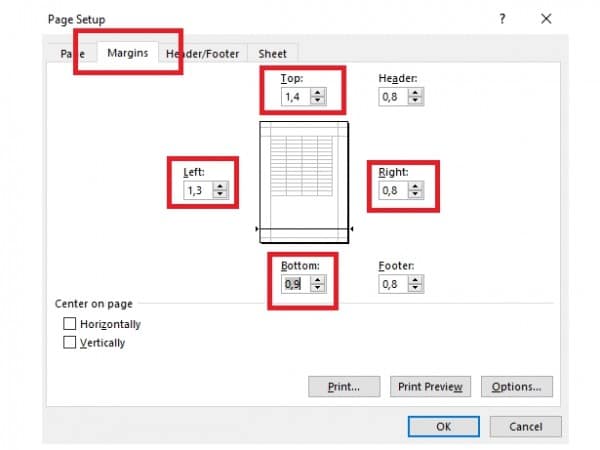Increase the Right margin value

click(x=416, y=186)
